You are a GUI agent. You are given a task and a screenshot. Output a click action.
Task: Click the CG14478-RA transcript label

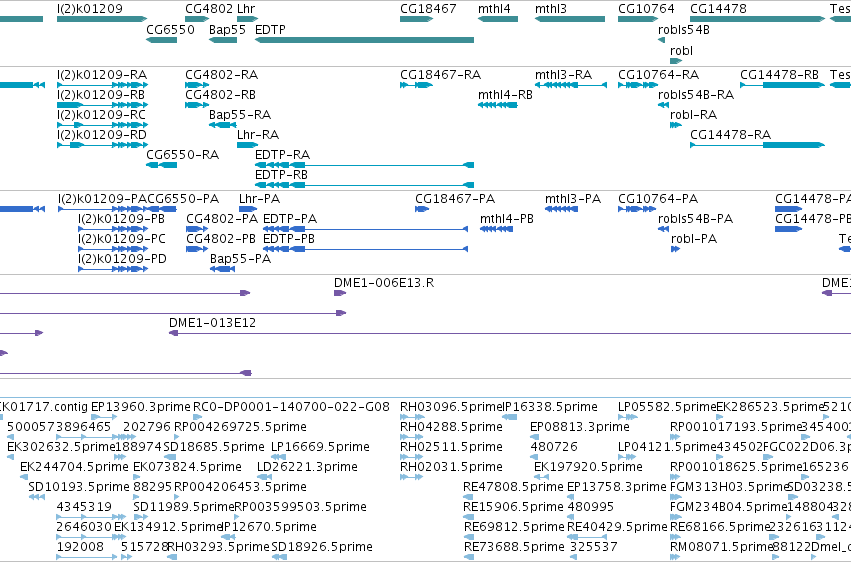731,135
